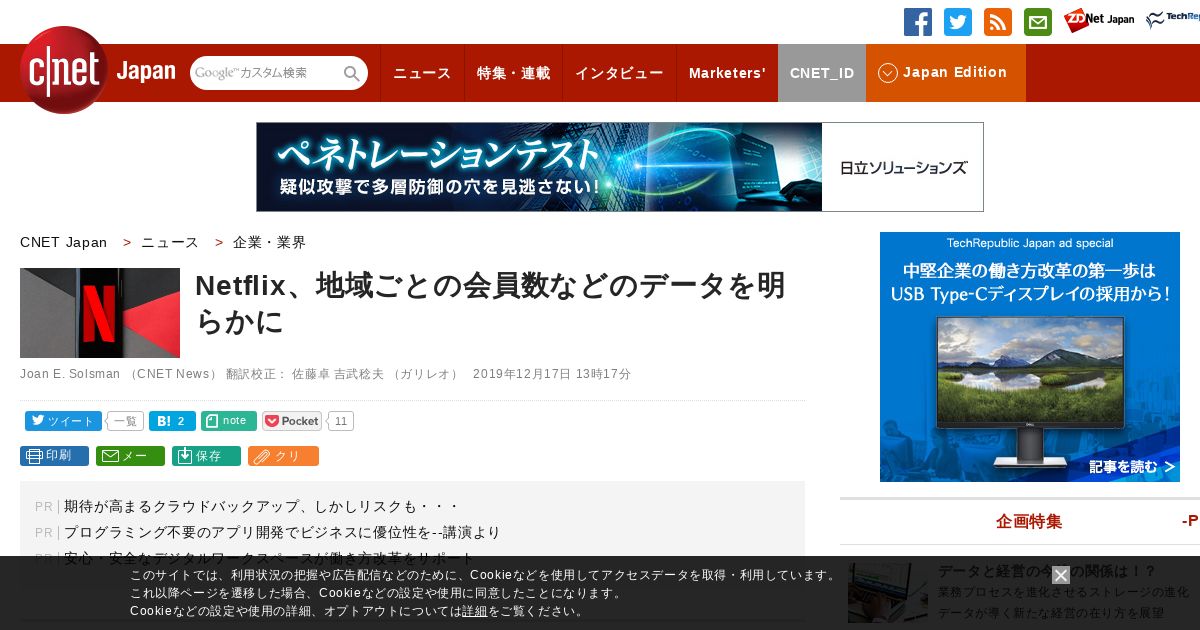Click the Pocket count 11
The image size is (1200, 630).
point(341,421)
